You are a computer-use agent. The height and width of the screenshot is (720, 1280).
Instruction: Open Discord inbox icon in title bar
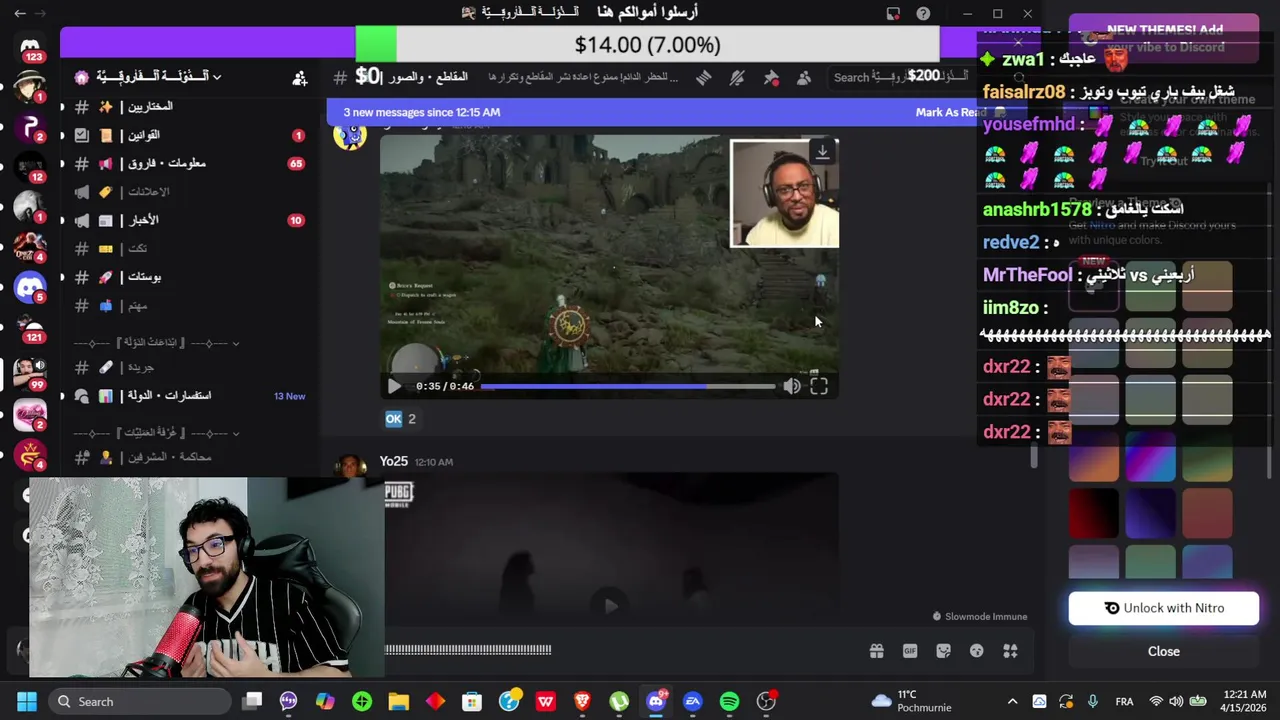coord(893,13)
